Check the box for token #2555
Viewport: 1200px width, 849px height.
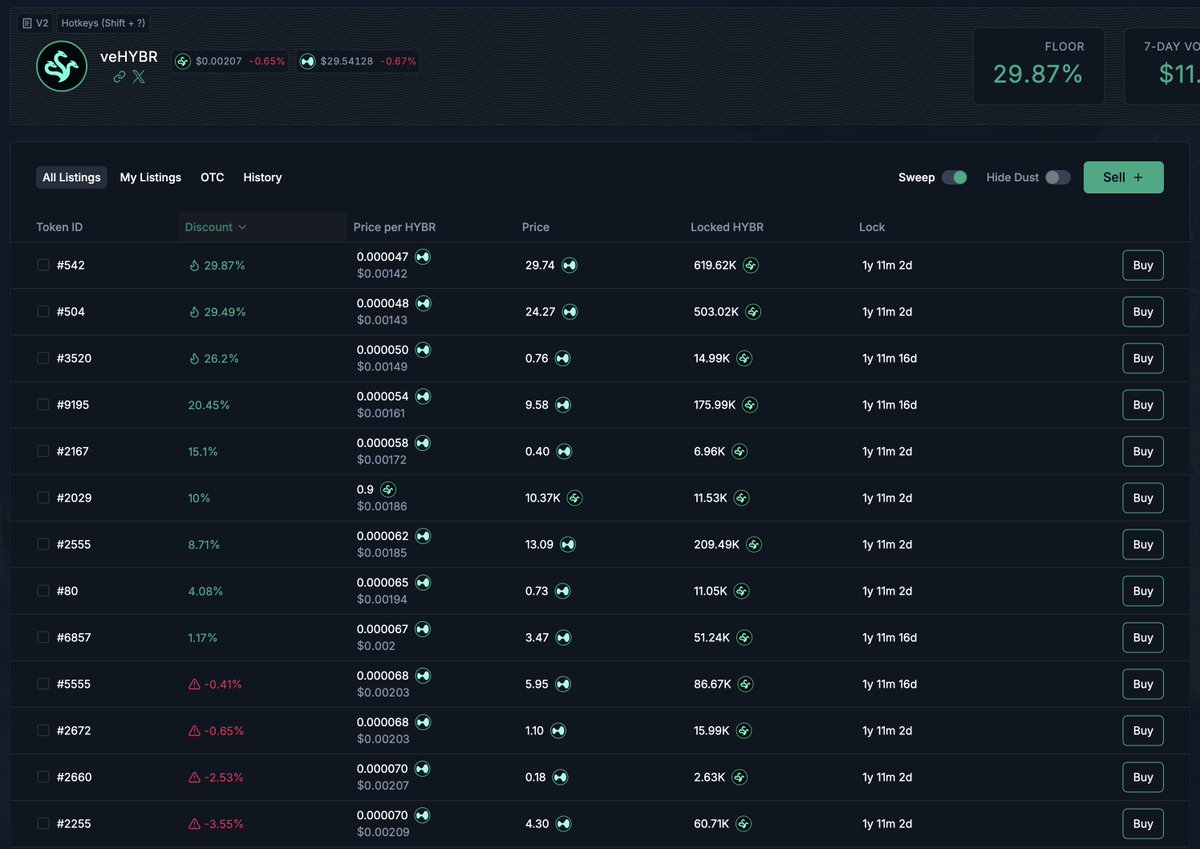click(43, 544)
